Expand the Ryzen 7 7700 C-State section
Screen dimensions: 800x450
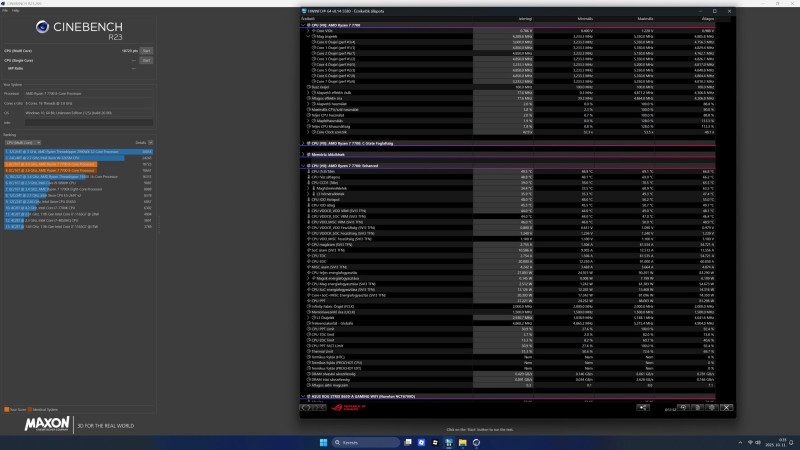(303, 143)
